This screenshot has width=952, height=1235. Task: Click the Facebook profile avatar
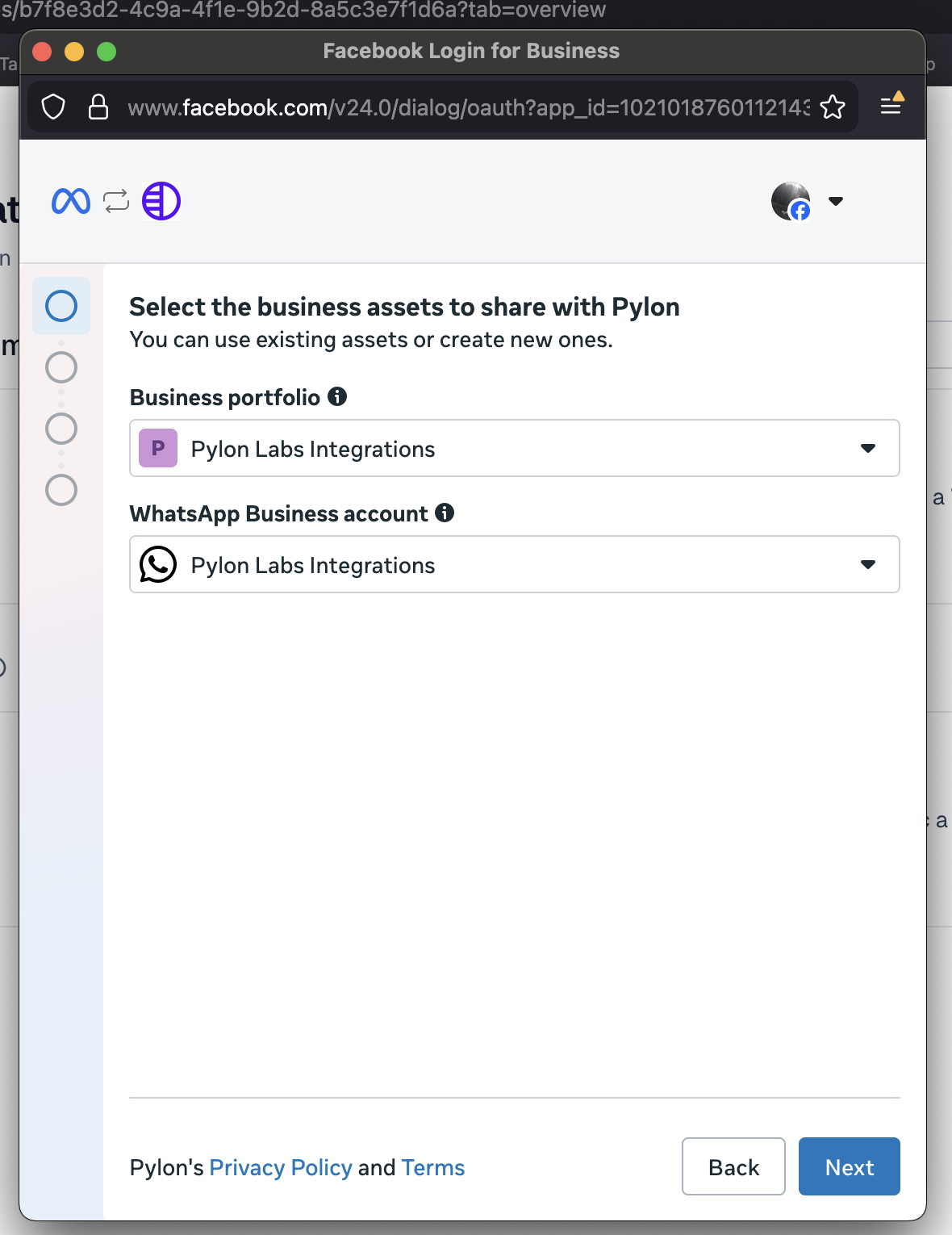791,201
